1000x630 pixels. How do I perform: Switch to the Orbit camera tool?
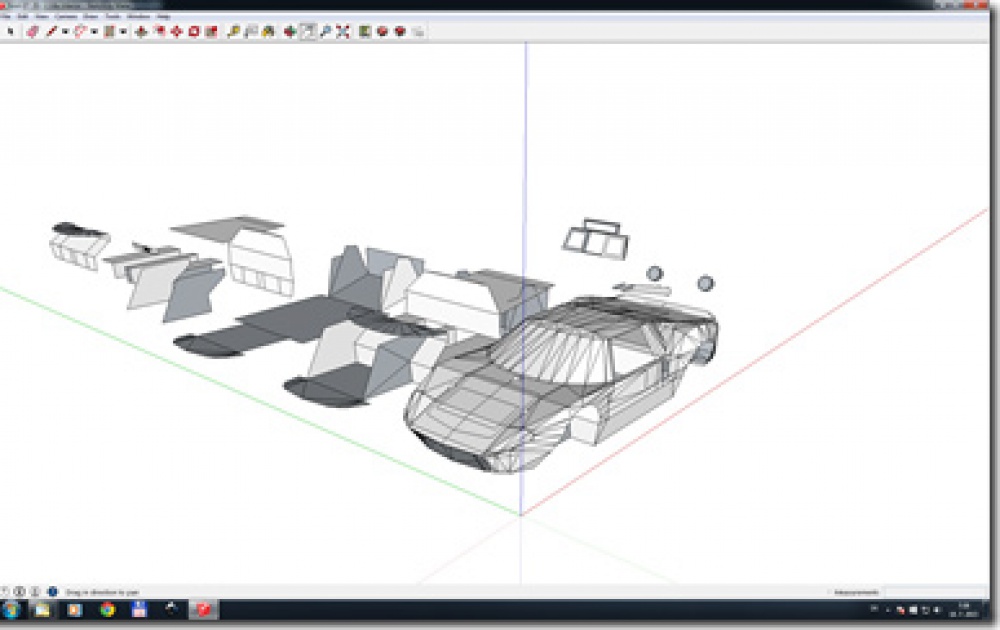coord(290,31)
